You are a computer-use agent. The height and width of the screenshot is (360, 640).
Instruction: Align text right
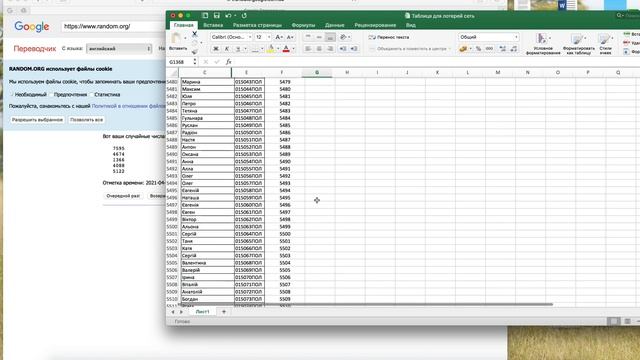[x=330, y=49]
